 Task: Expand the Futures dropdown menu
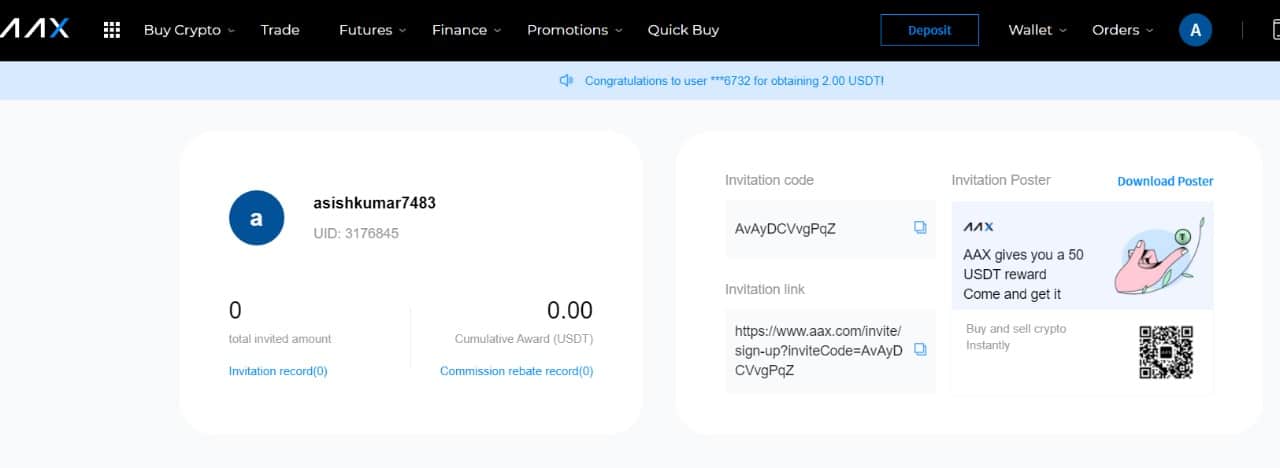[372, 30]
